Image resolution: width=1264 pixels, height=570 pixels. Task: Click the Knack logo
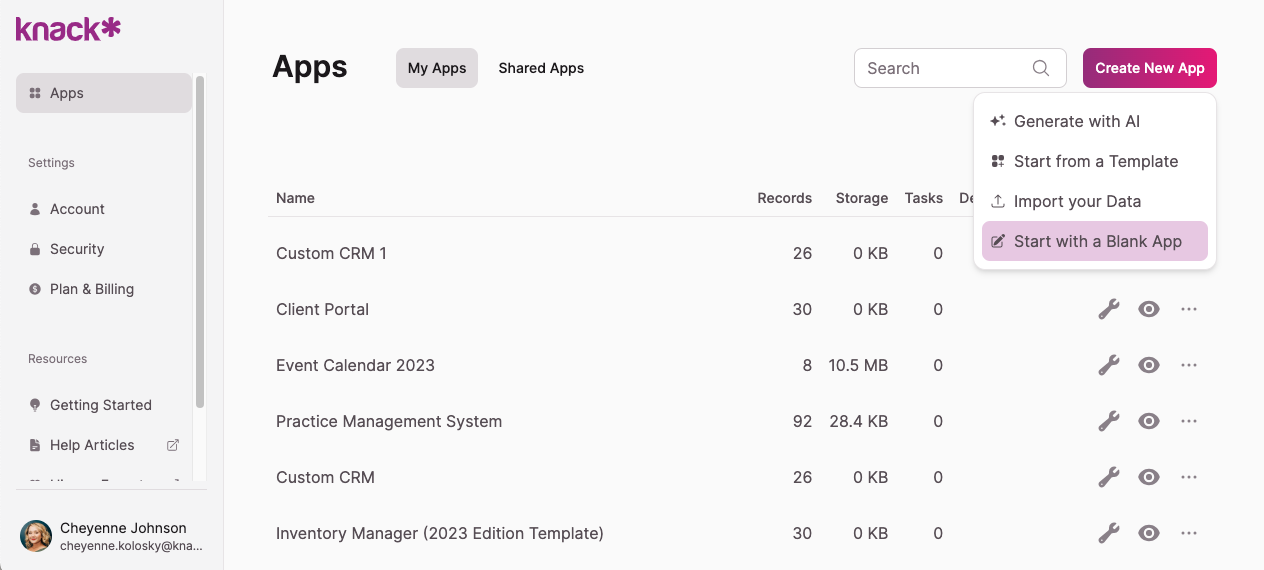68,29
